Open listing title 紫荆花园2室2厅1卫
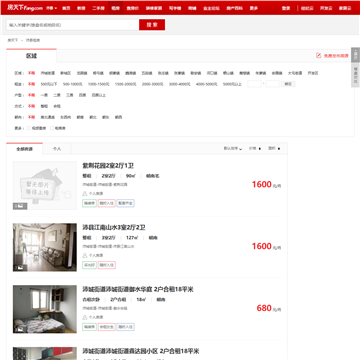The width and height of the screenshot is (360, 360). pyautogui.click(x=108, y=166)
